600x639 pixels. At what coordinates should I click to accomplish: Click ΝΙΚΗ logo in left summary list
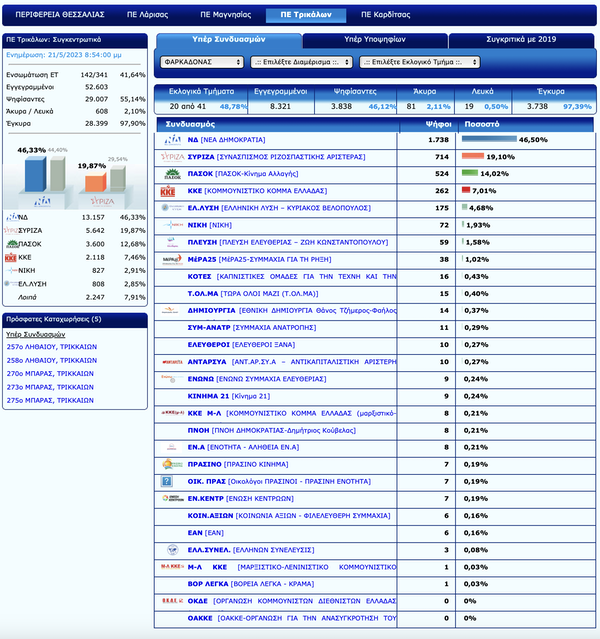[x=11, y=271]
